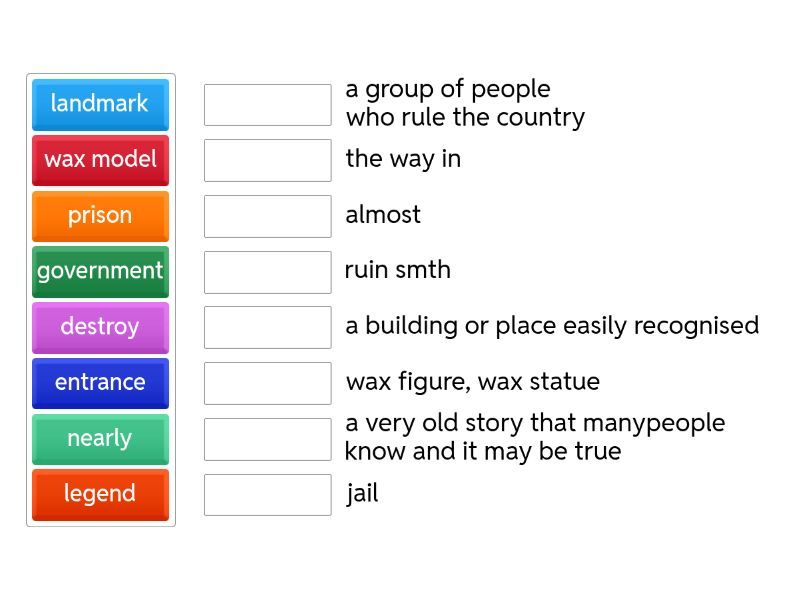Select the empty box next to 'the way in'
Image resolution: width=800 pixels, height=600 pixels.
pos(267,160)
